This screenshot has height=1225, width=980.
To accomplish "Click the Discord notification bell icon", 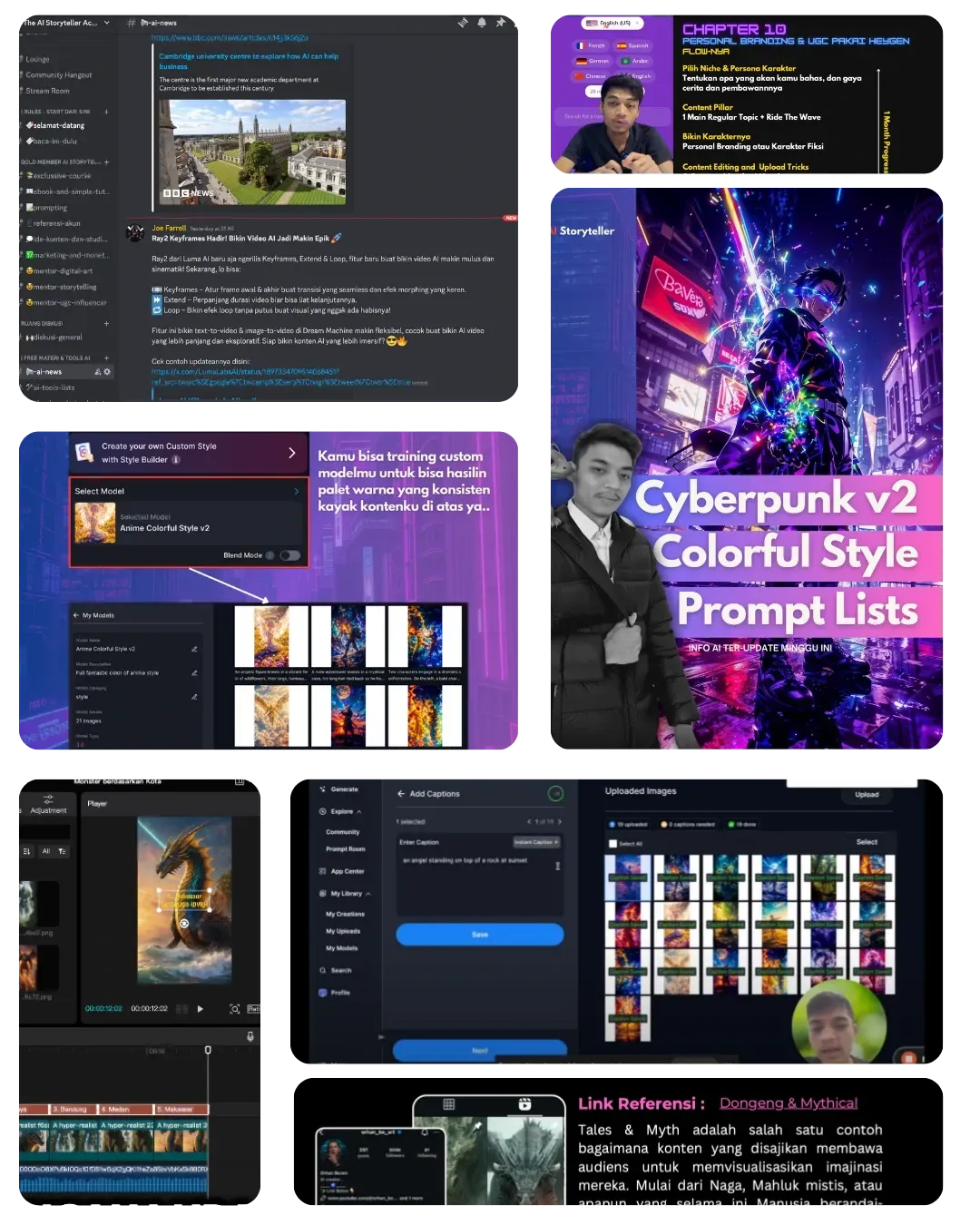I will 482,23.
